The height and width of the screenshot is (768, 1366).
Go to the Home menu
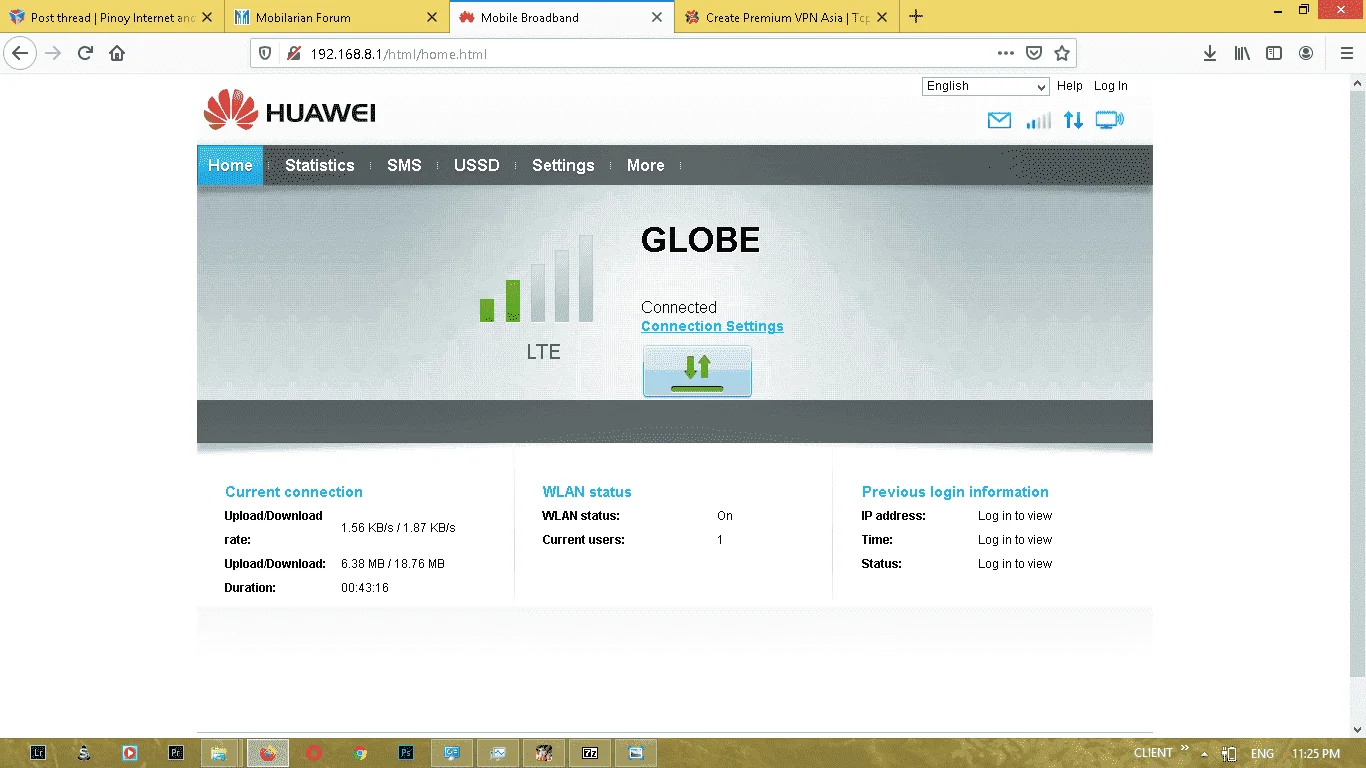[x=230, y=165]
